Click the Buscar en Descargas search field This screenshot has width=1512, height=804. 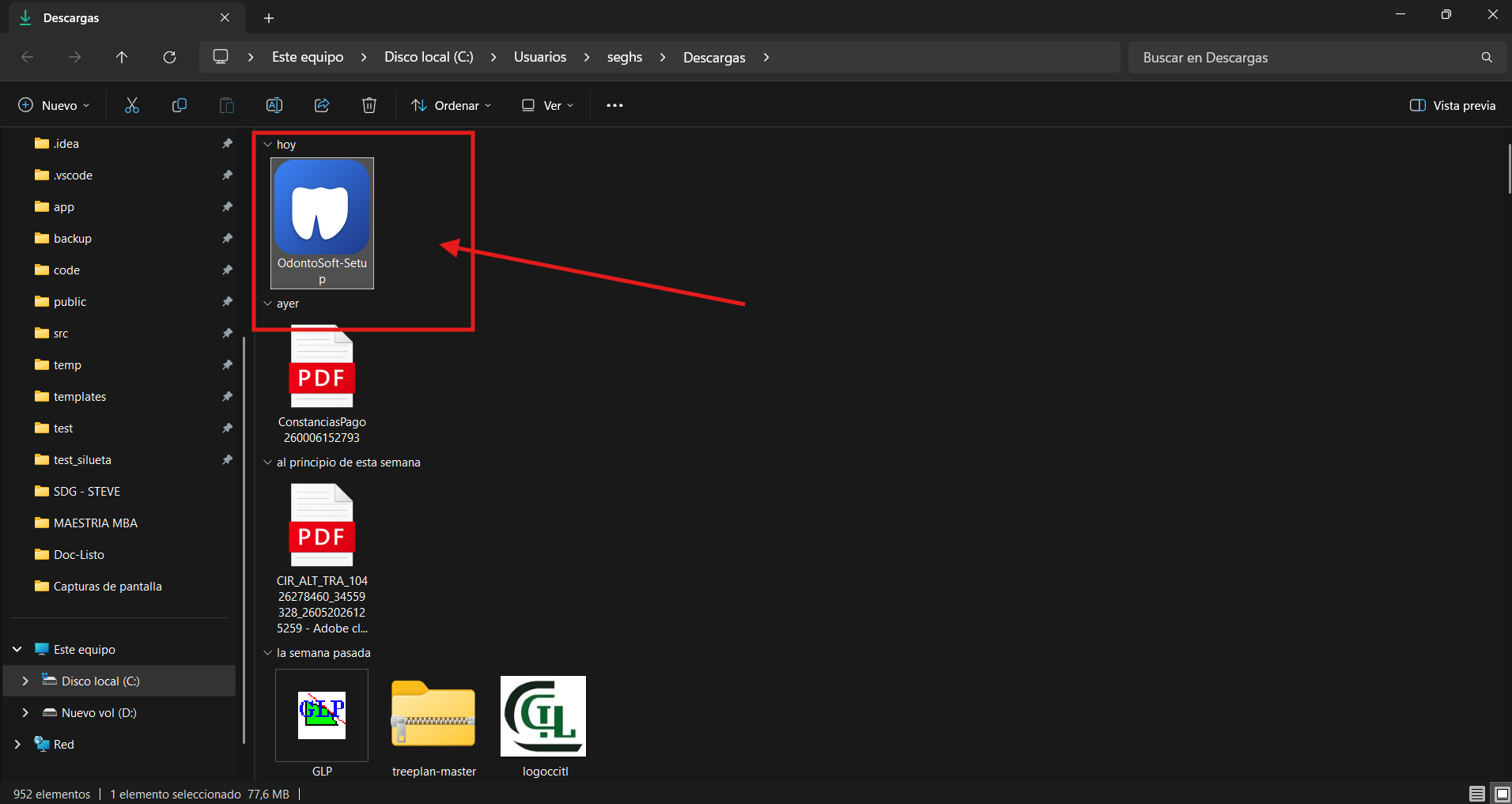click(1317, 57)
